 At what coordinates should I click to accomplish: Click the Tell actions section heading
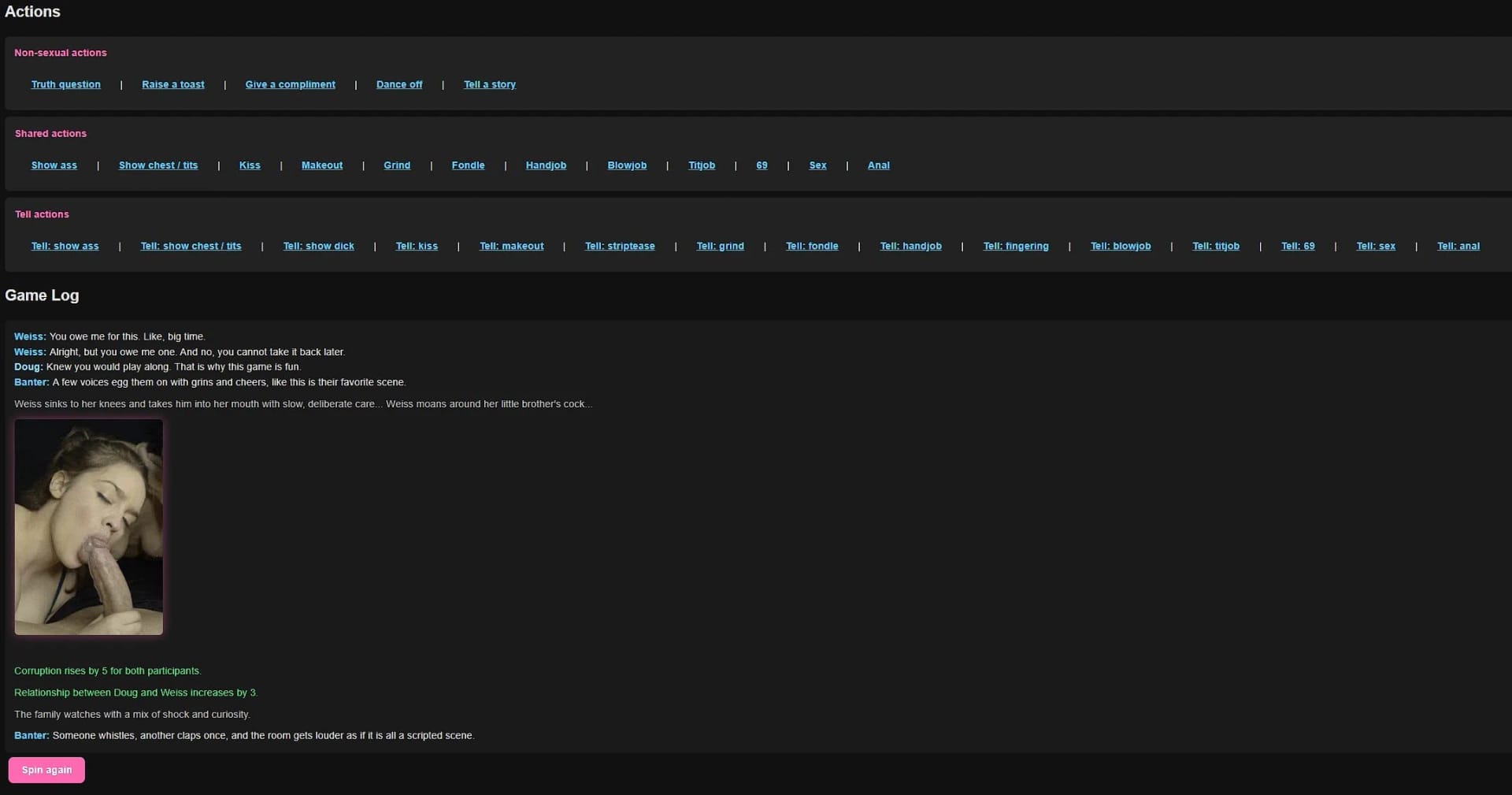(42, 214)
